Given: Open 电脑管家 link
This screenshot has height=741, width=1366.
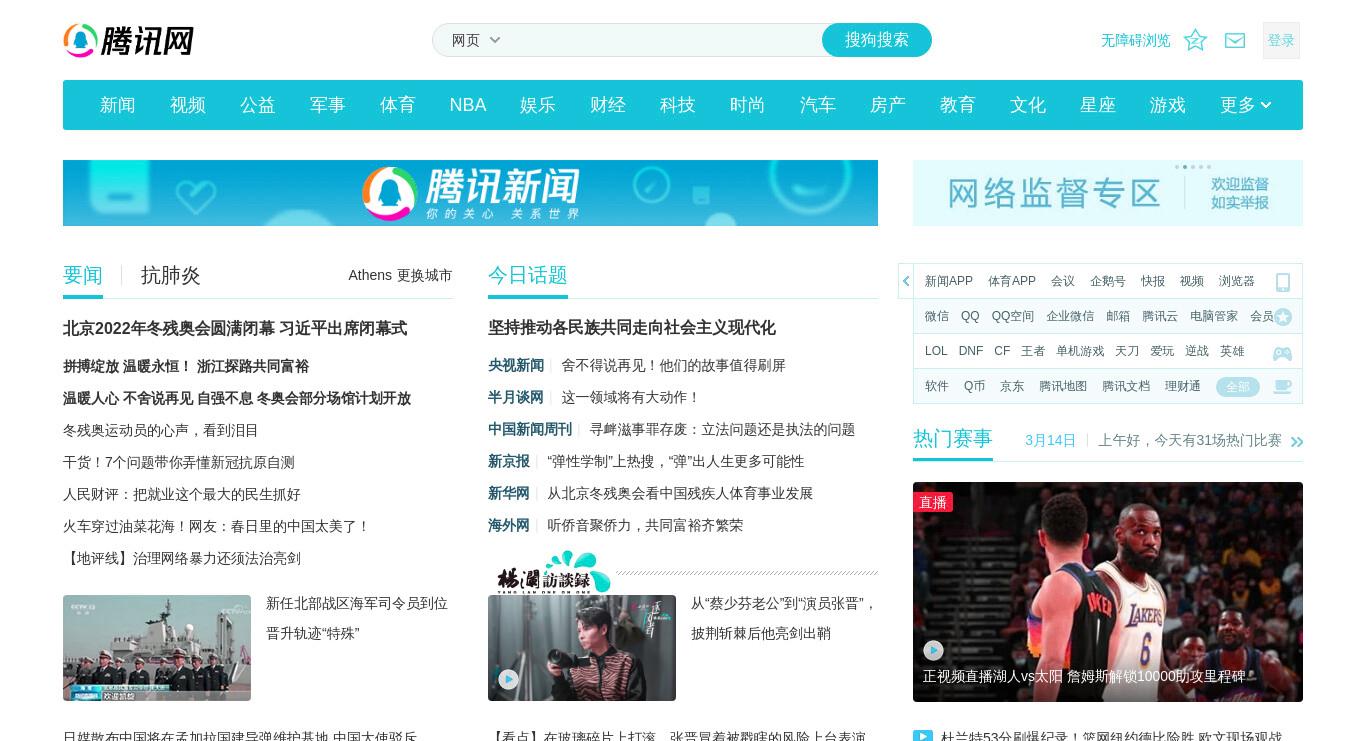Looking at the screenshot, I should (1214, 316).
